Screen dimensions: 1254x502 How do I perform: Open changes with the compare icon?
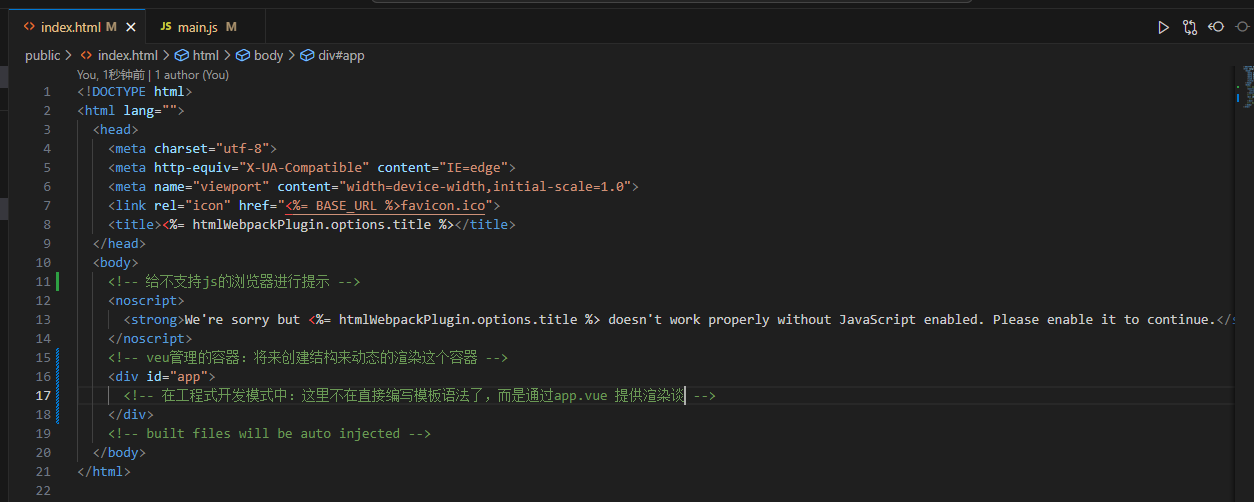(1190, 27)
